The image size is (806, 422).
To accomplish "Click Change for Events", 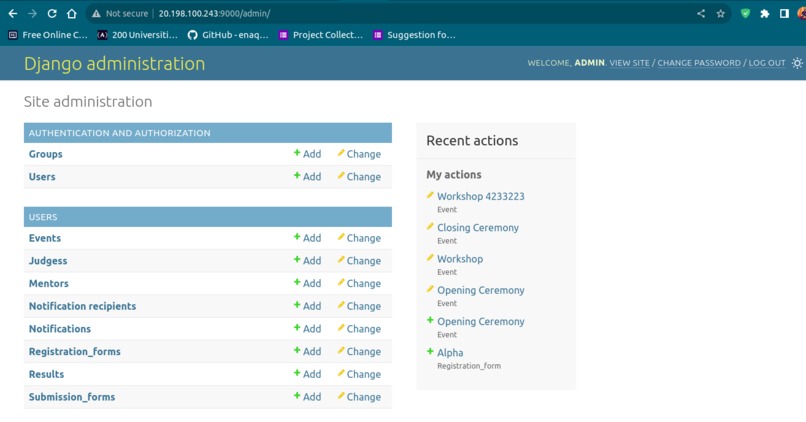I will 359,238.
